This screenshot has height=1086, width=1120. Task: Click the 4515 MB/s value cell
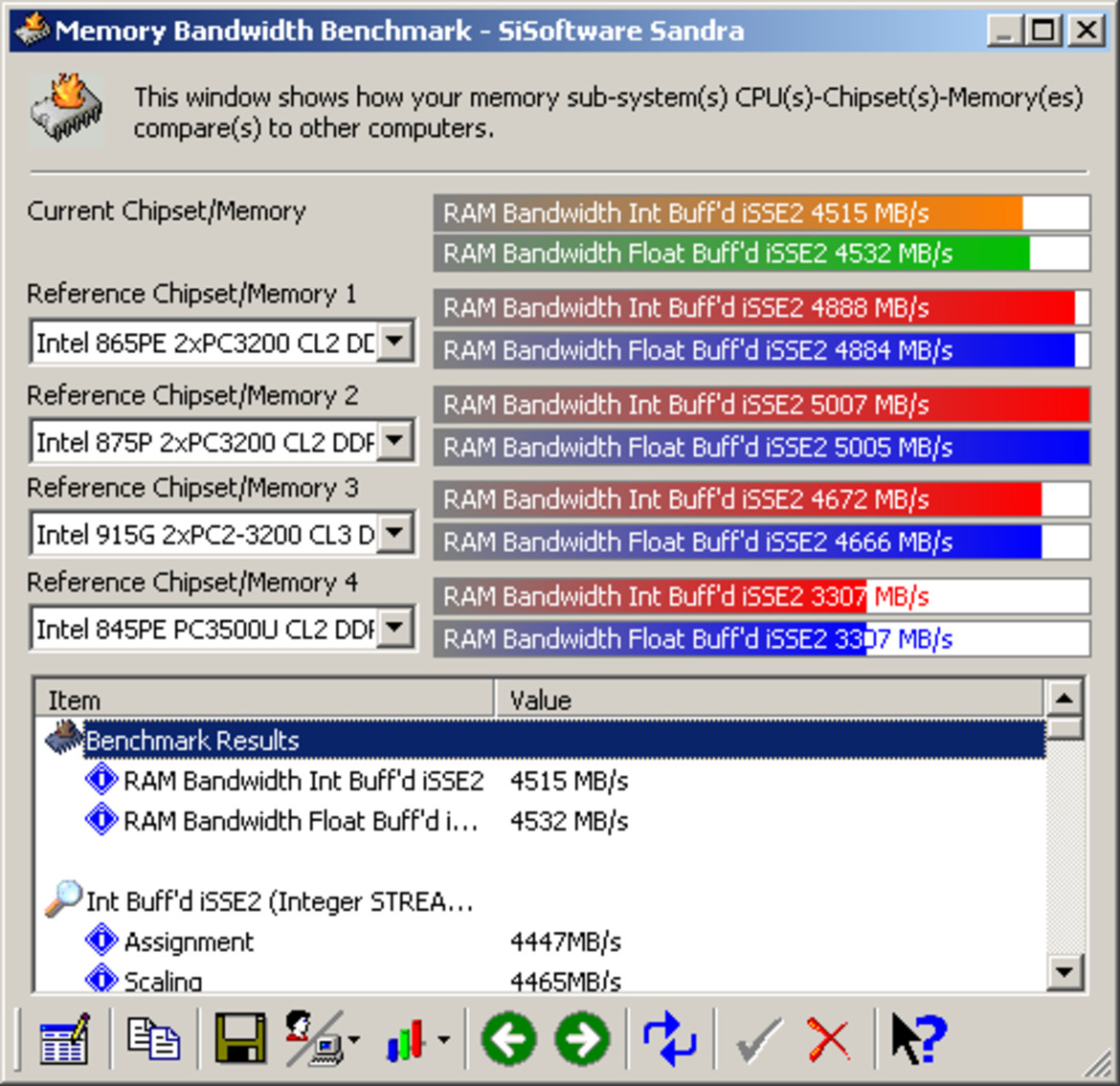(x=570, y=781)
